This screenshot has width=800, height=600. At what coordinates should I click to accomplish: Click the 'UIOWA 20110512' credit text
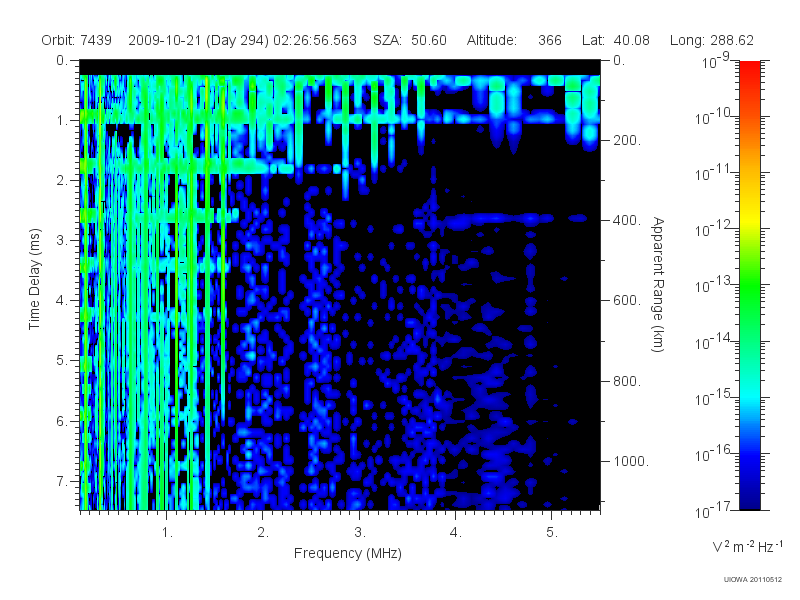753,579
